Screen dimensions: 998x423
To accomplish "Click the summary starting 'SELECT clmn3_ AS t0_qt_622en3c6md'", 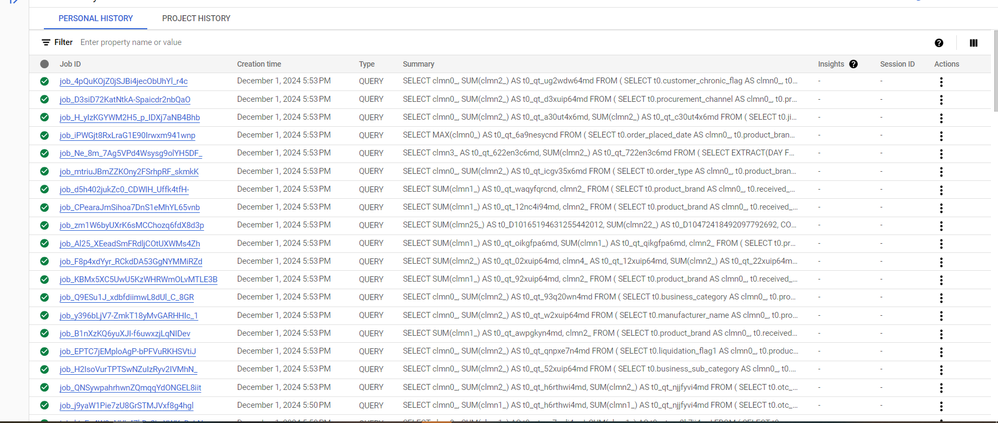I will click(600, 153).
